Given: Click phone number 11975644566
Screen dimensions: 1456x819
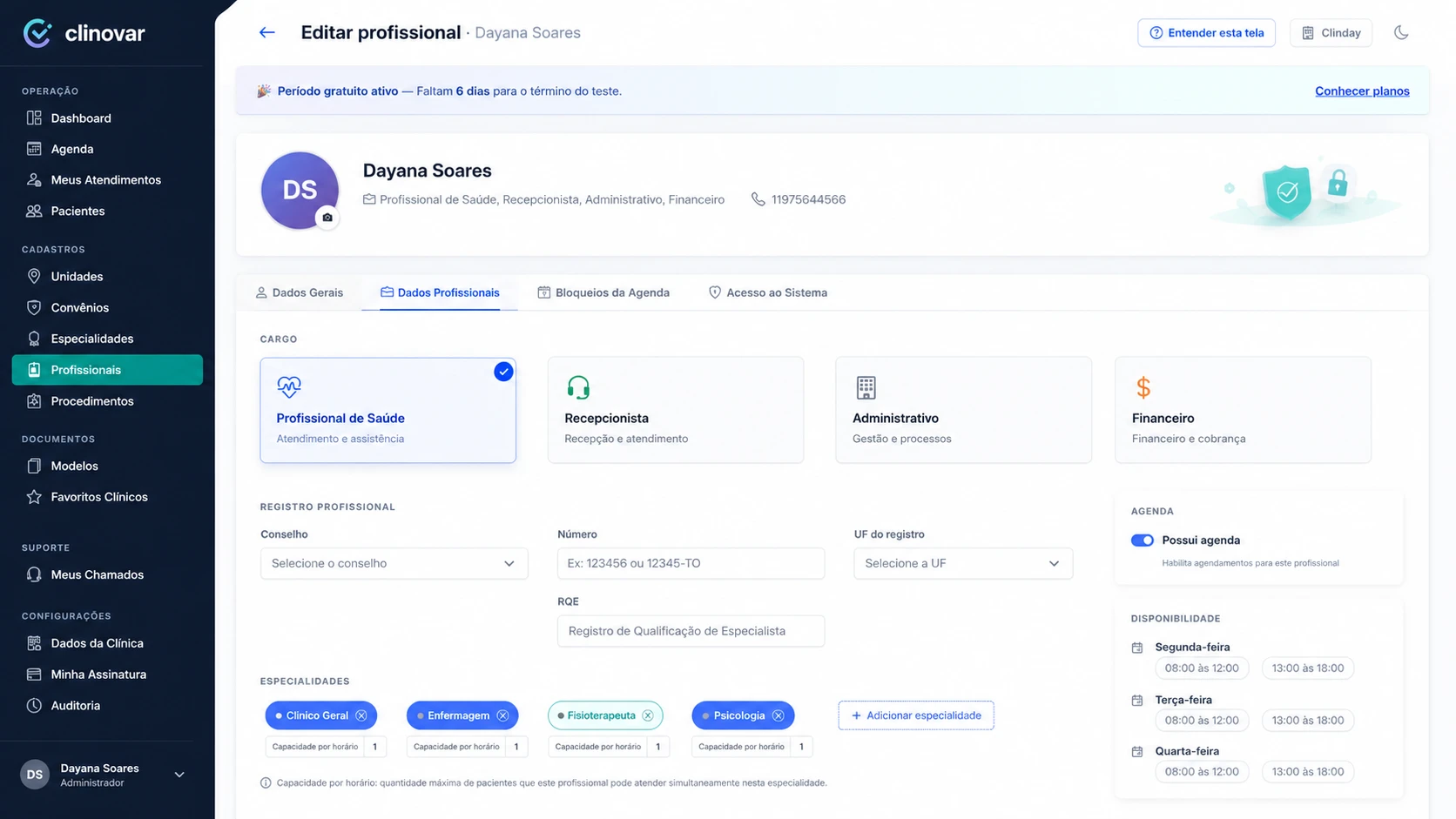Looking at the screenshot, I should tap(808, 199).
